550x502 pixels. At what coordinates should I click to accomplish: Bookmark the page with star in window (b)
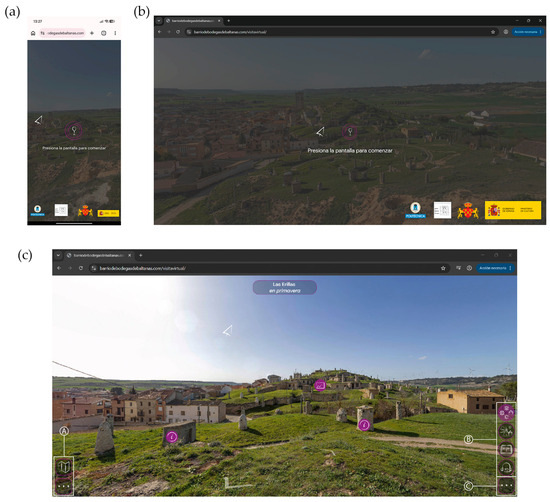[493, 32]
